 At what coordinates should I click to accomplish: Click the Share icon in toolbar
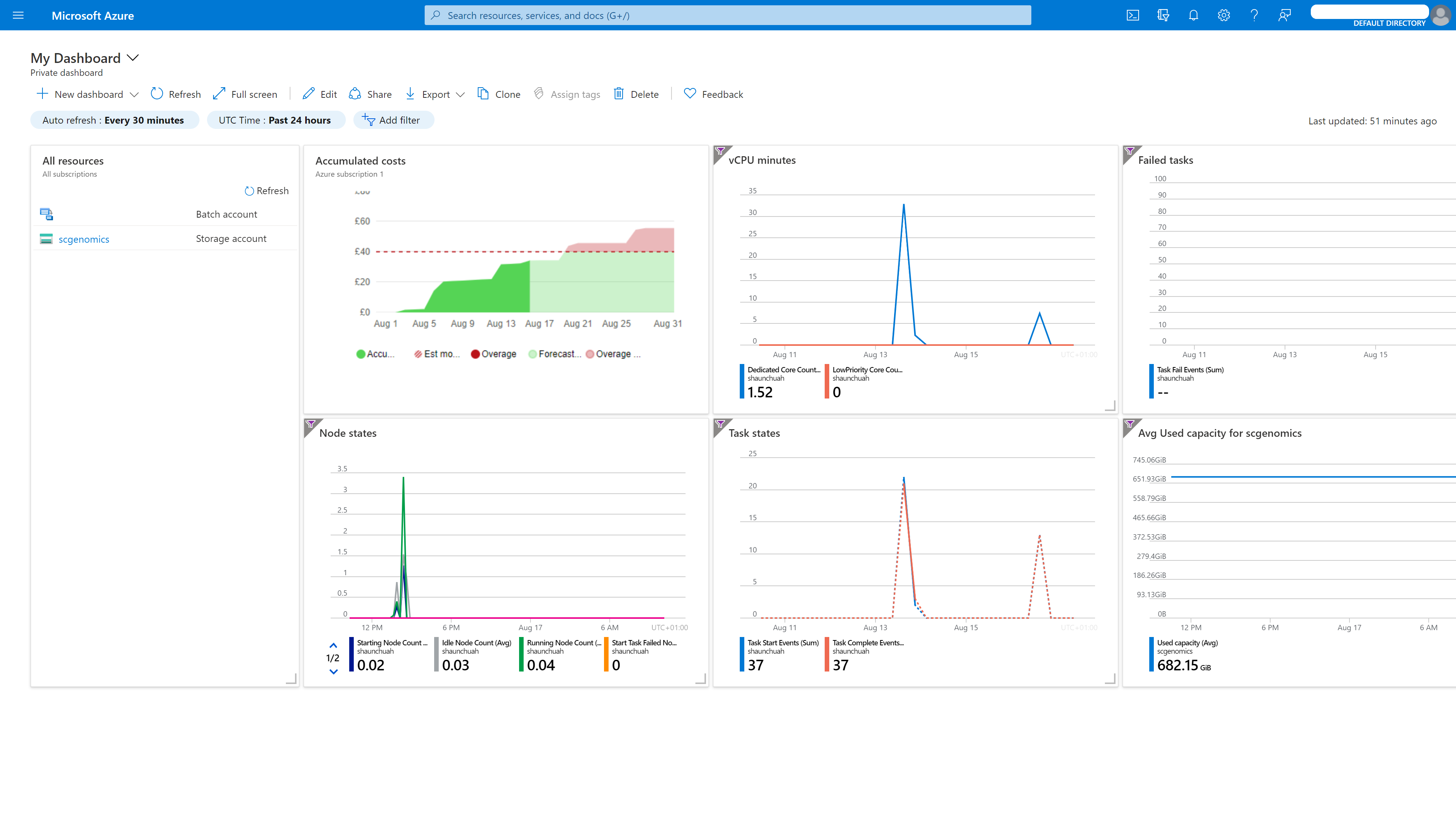355,94
